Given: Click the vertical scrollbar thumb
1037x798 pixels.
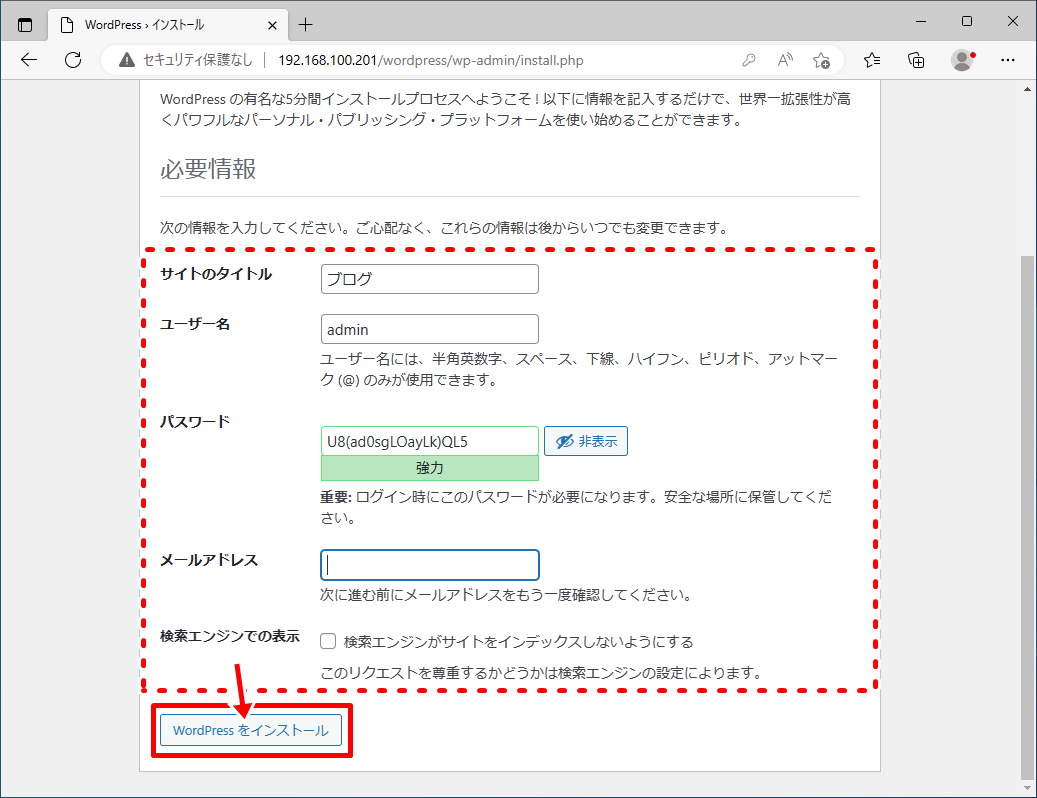Looking at the screenshot, I should [x=1027, y=515].
